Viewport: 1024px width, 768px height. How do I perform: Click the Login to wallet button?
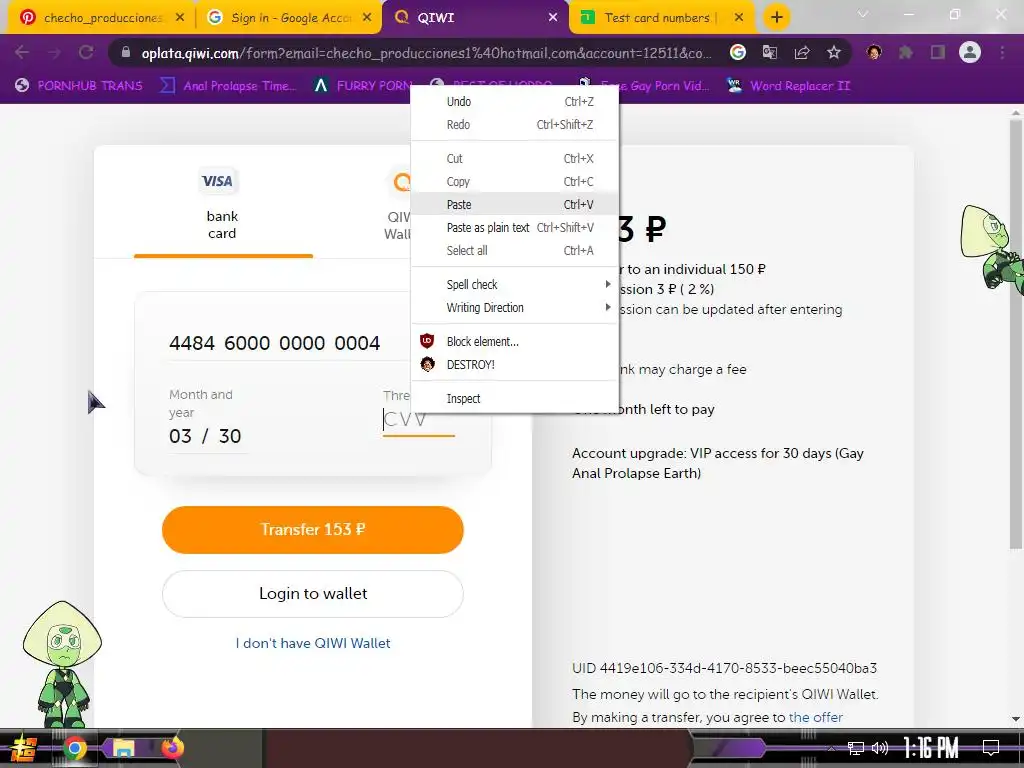click(x=313, y=594)
